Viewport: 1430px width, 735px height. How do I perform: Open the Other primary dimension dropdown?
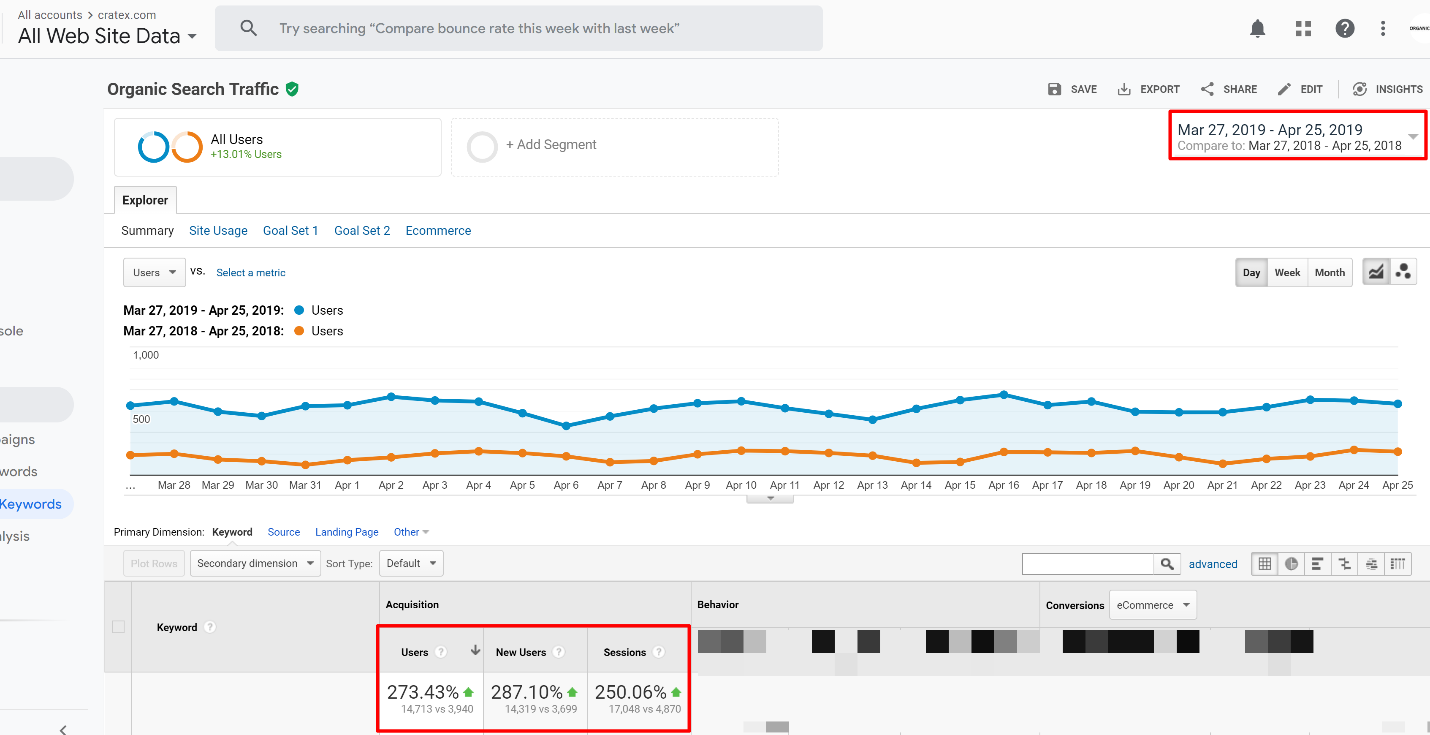coord(412,532)
